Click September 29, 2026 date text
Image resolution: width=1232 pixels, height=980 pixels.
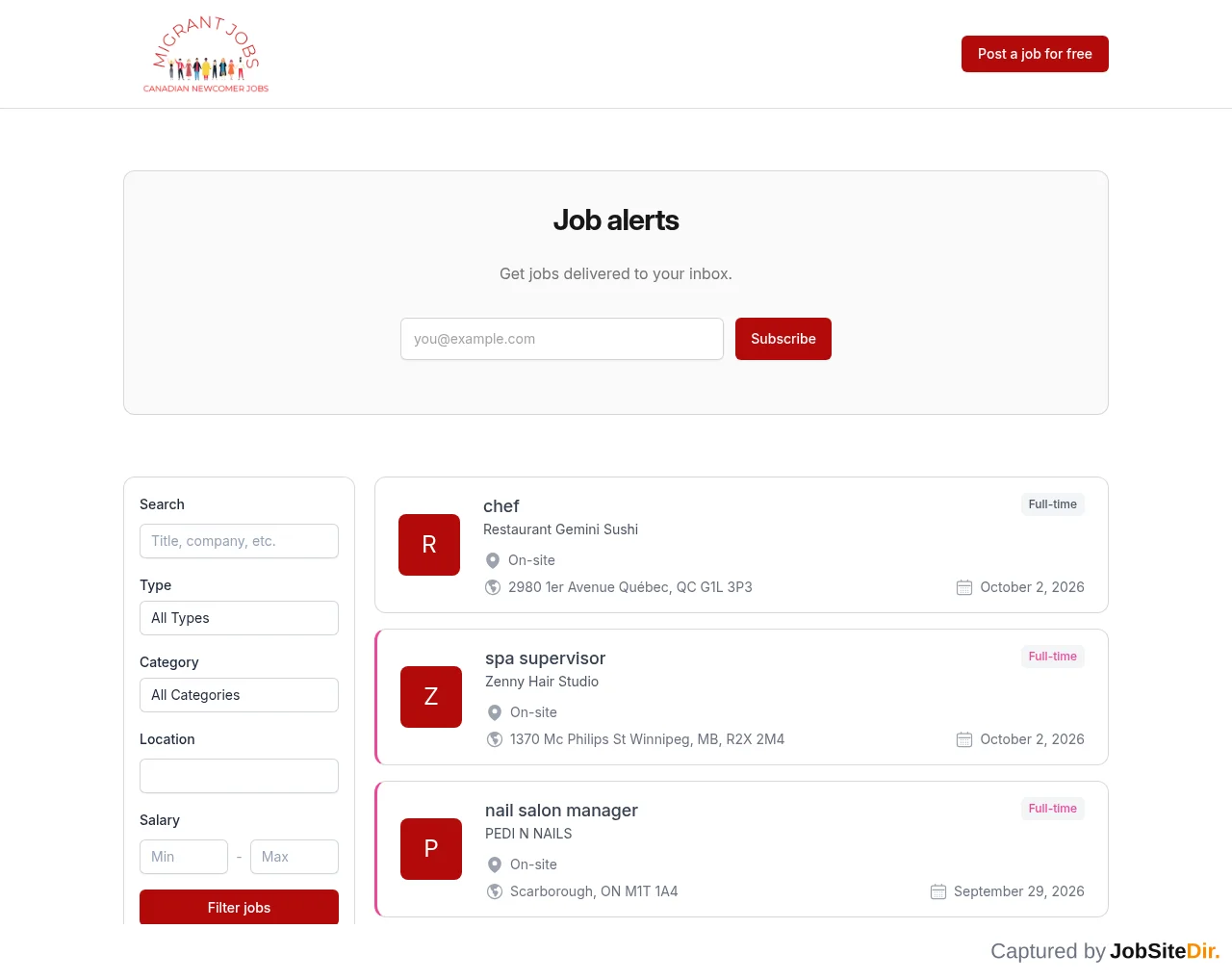pyautogui.click(x=1019, y=891)
